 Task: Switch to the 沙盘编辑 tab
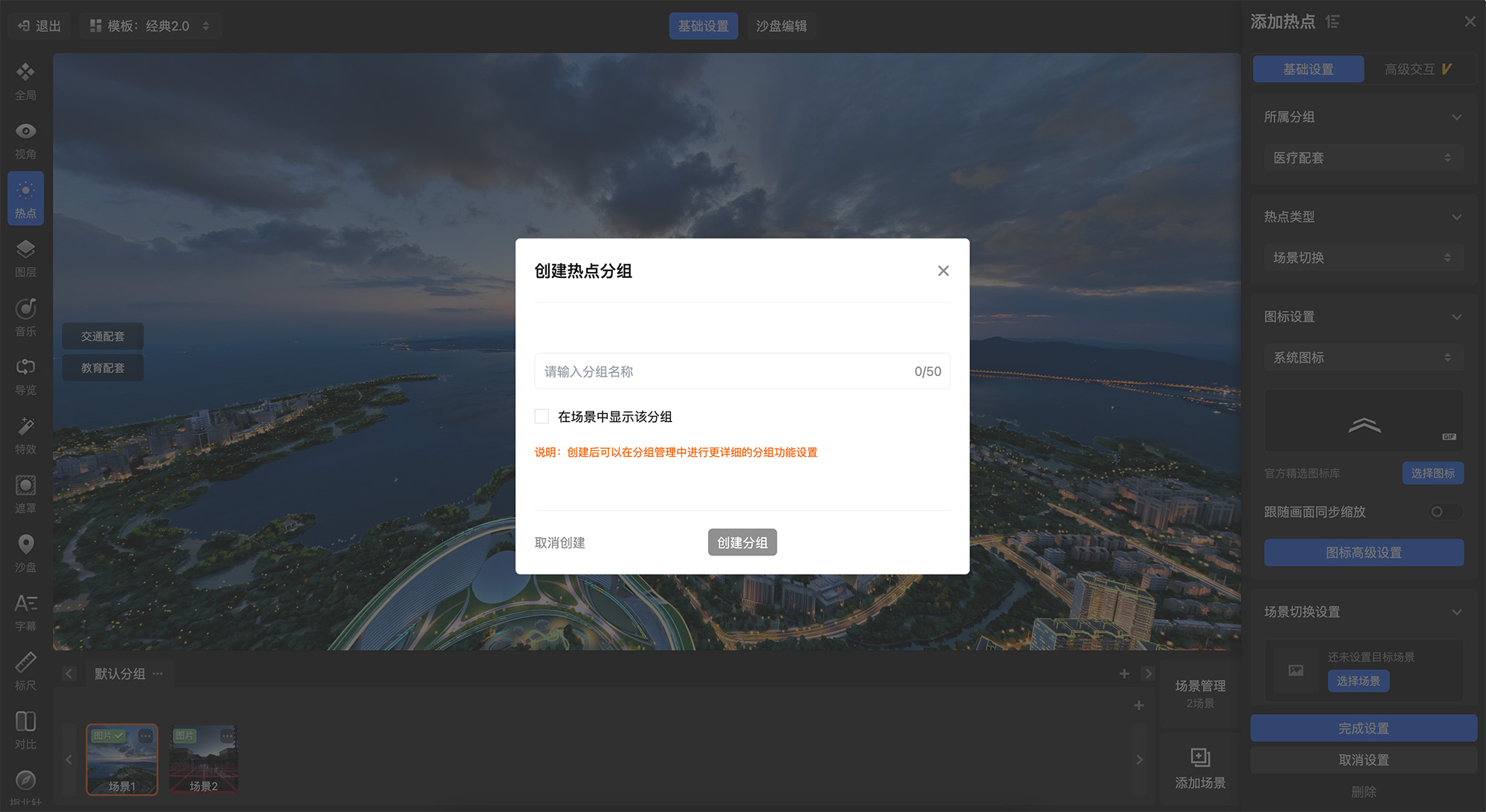click(x=781, y=26)
